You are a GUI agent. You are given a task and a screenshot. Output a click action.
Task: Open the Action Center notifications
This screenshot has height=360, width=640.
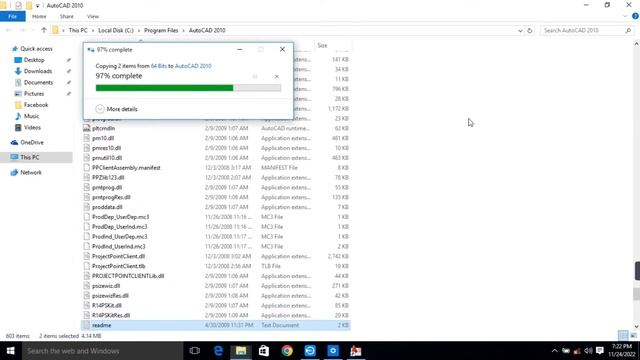(x=600, y=351)
